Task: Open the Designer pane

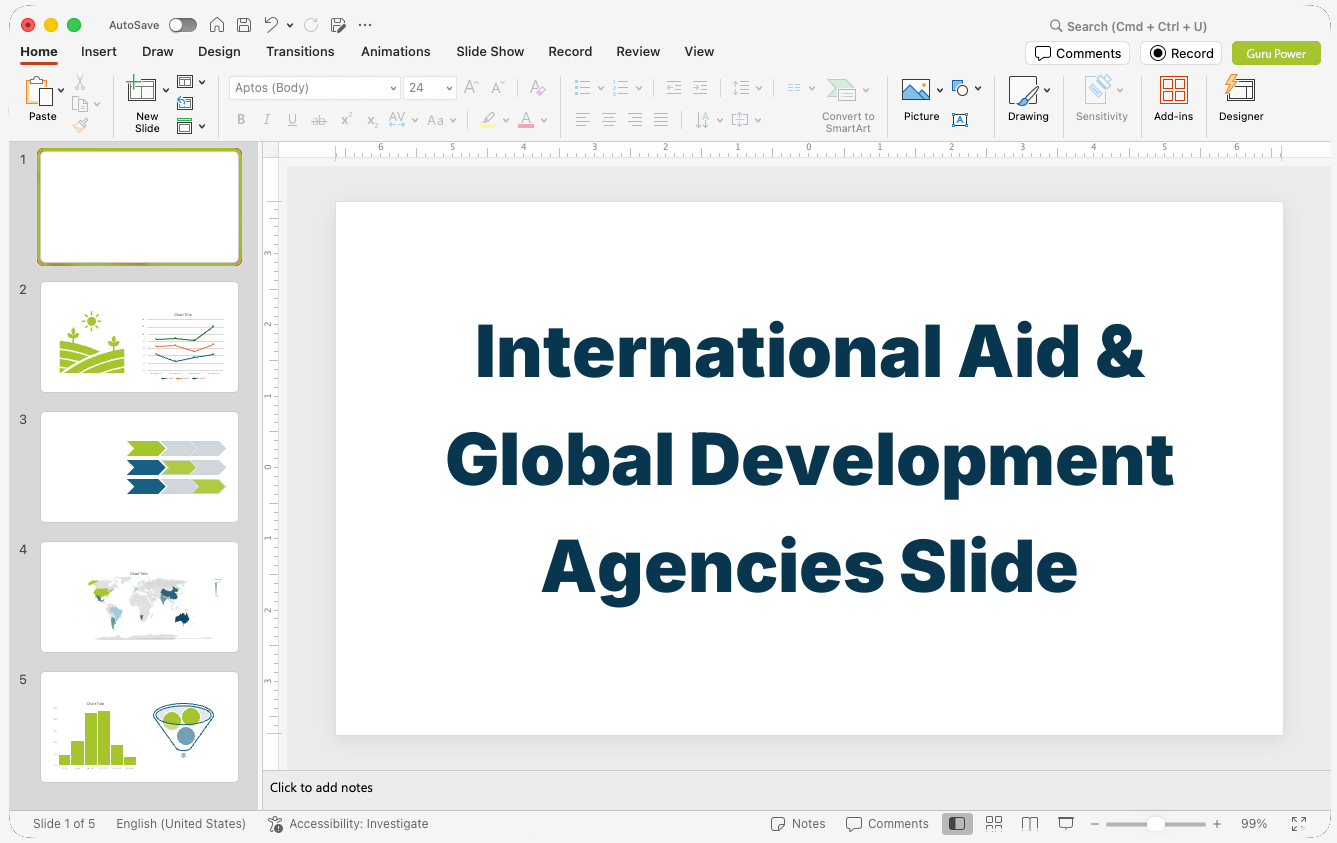Action: 1241,100
